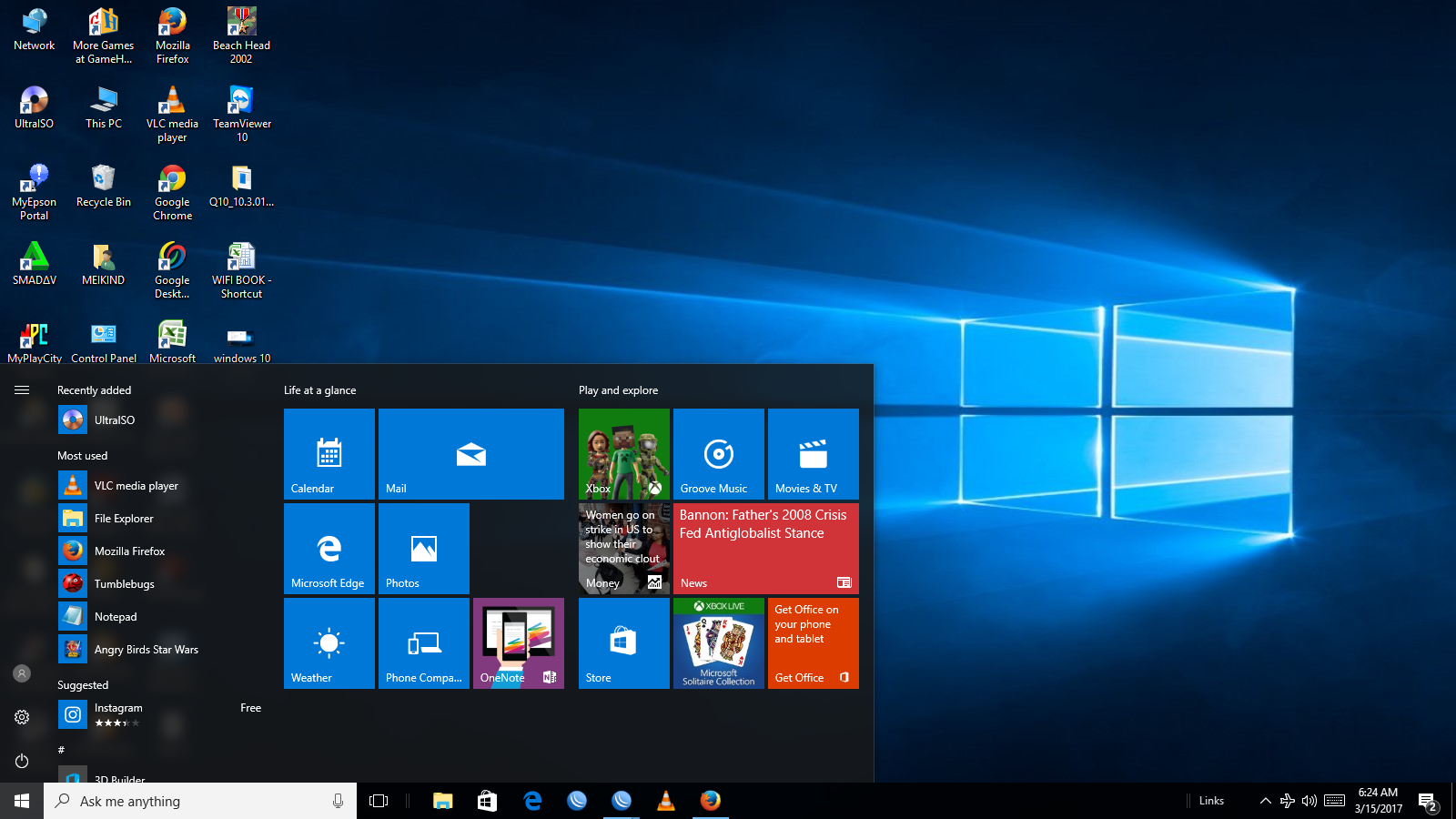This screenshot has width=1456, height=819.
Task: Open VLC cone icon on the taskbar
Action: click(666, 801)
